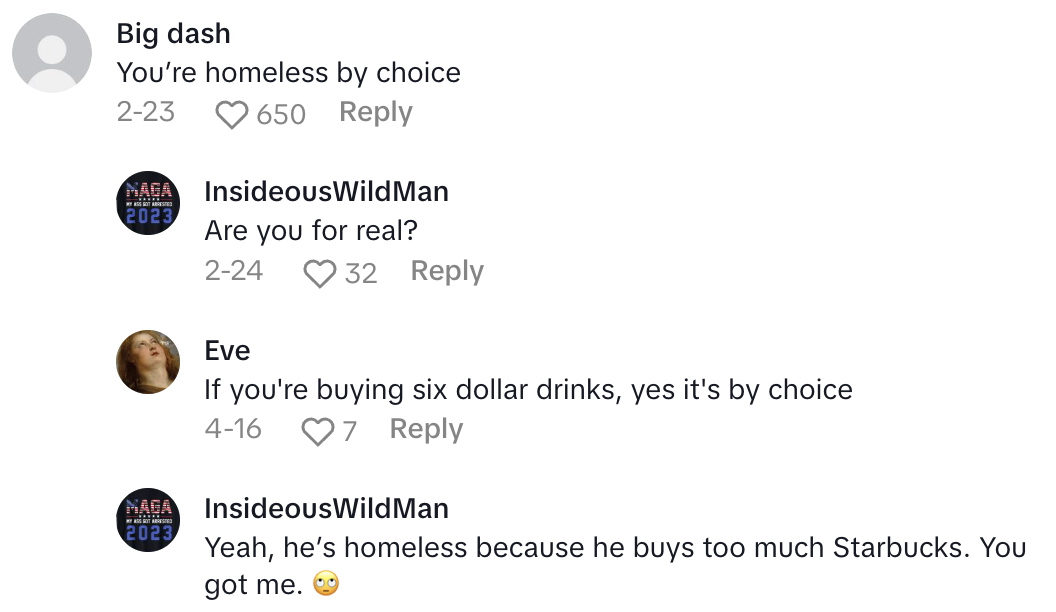The width and height of the screenshot is (1056, 612).
Task: Click InsideousWildMan username above "Are you for real?"
Action: (x=326, y=191)
